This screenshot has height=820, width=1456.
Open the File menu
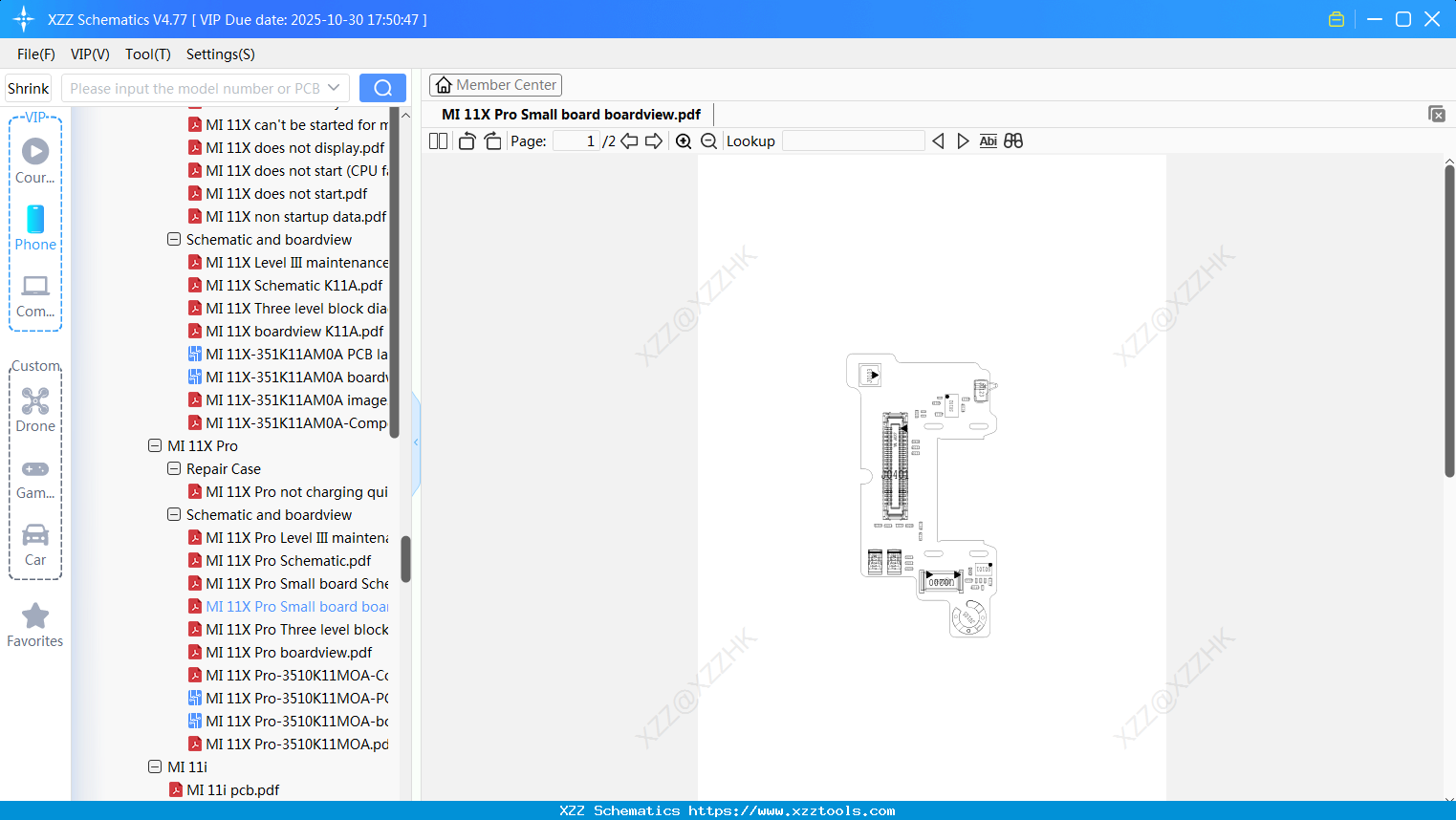tap(35, 54)
